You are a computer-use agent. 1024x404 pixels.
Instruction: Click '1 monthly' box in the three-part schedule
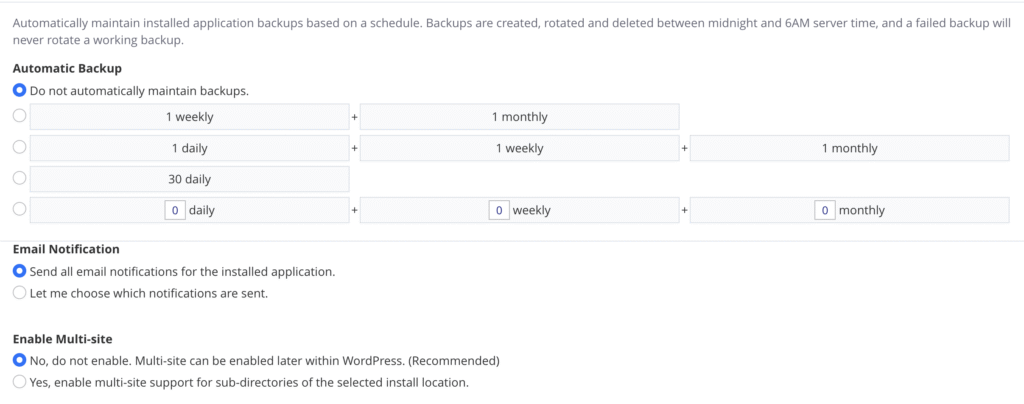tap(850, 148)
